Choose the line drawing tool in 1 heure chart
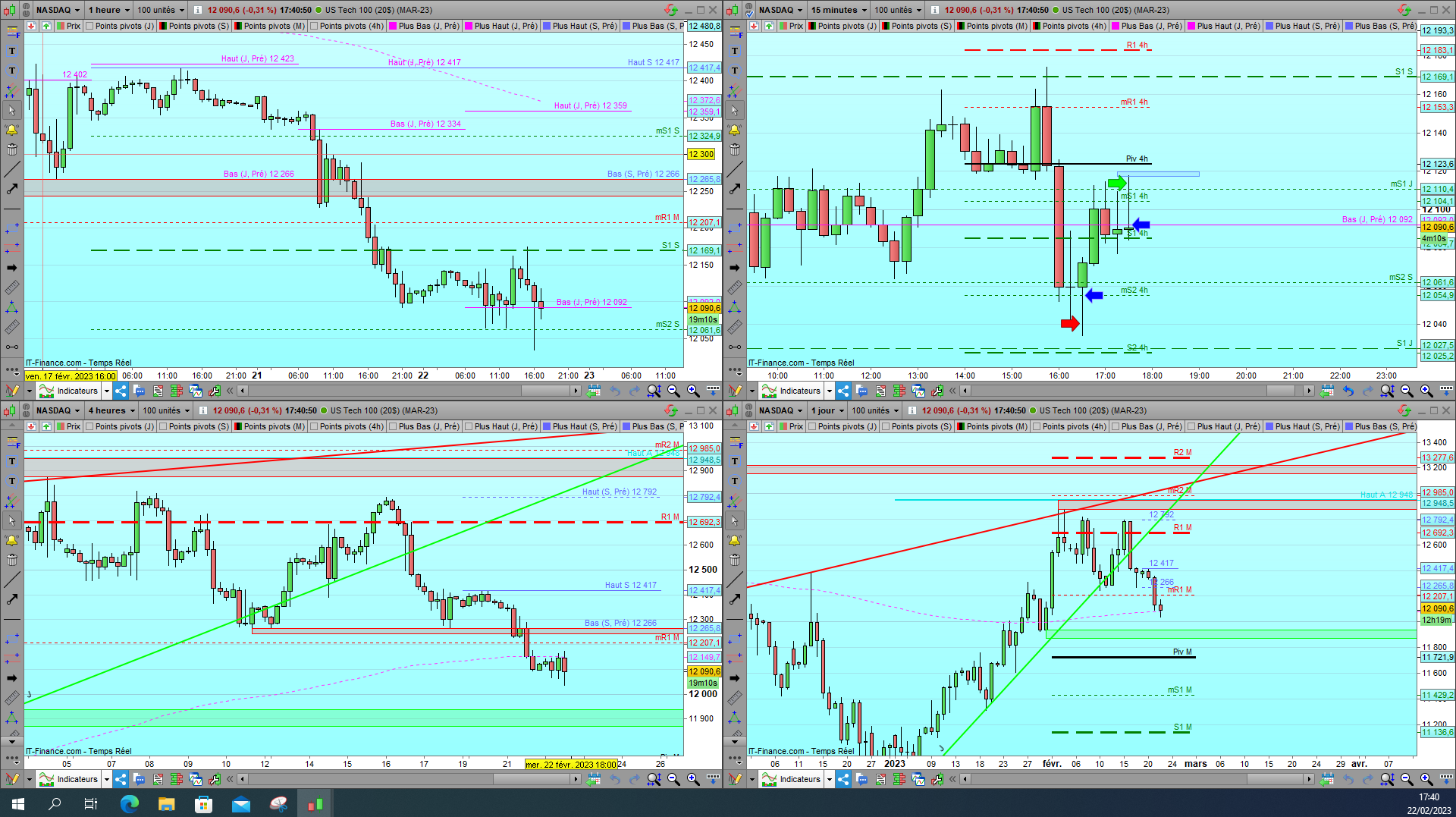 click(x=11, y=169)
